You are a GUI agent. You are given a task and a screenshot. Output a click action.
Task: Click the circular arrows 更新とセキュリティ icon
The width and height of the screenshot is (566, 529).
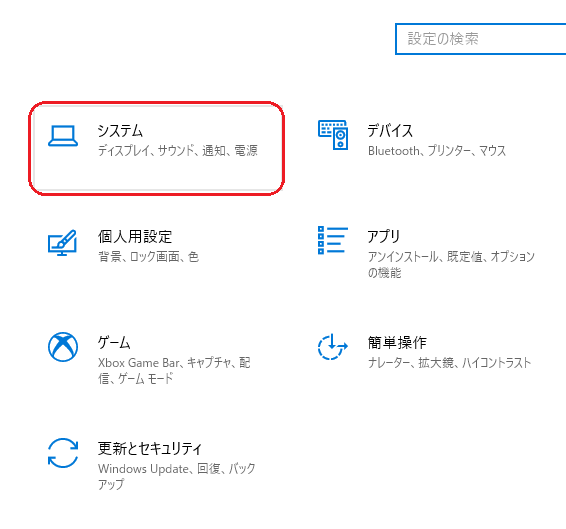click(63, 453)
